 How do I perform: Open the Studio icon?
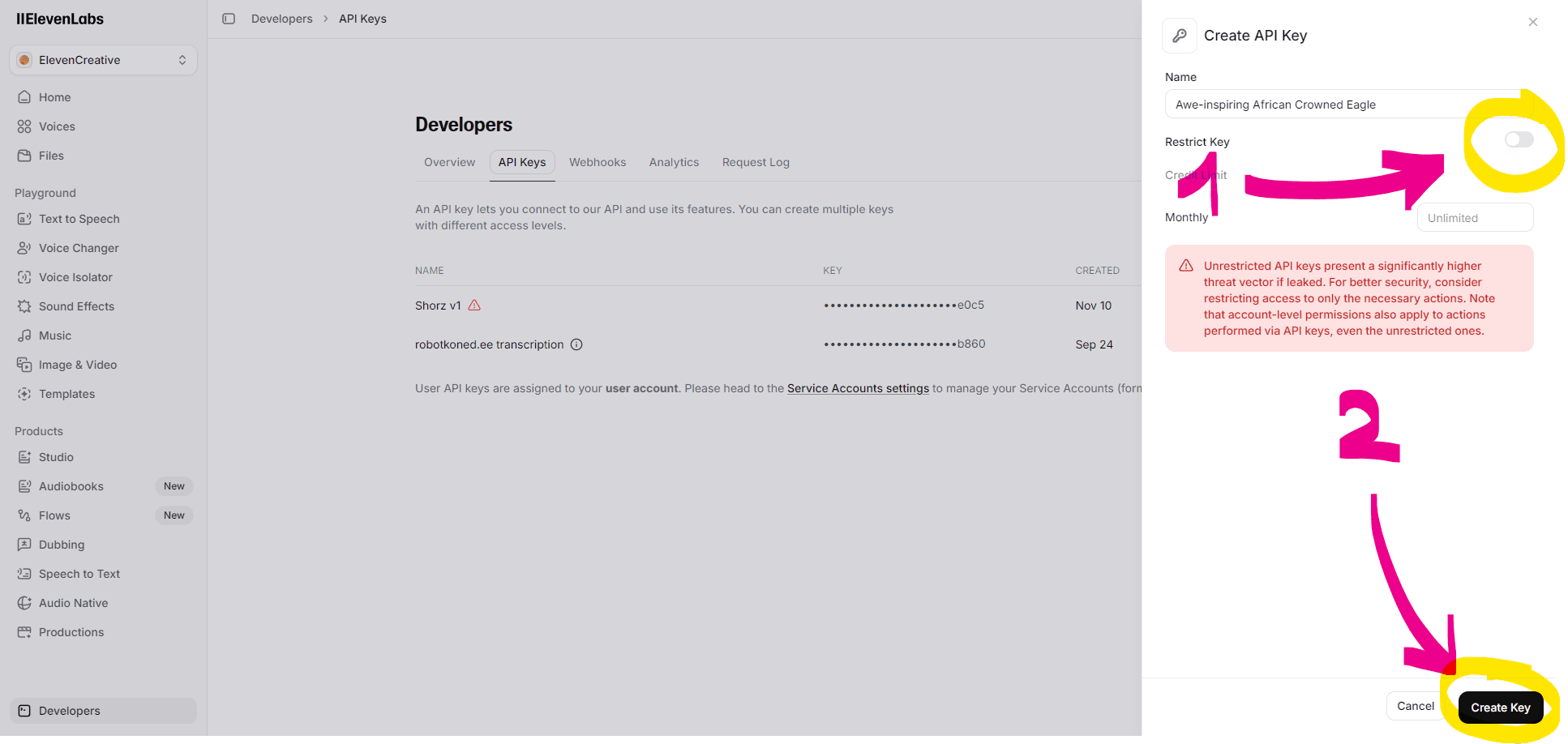(x=24, y=457)
